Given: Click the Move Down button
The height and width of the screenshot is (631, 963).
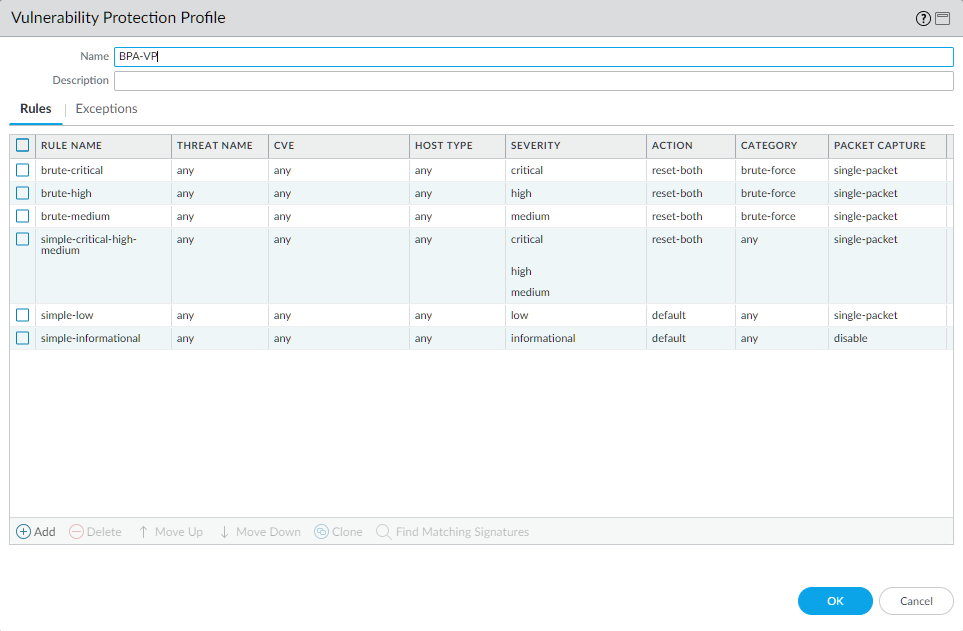Looking at the screenshot, I should point(260,531).
